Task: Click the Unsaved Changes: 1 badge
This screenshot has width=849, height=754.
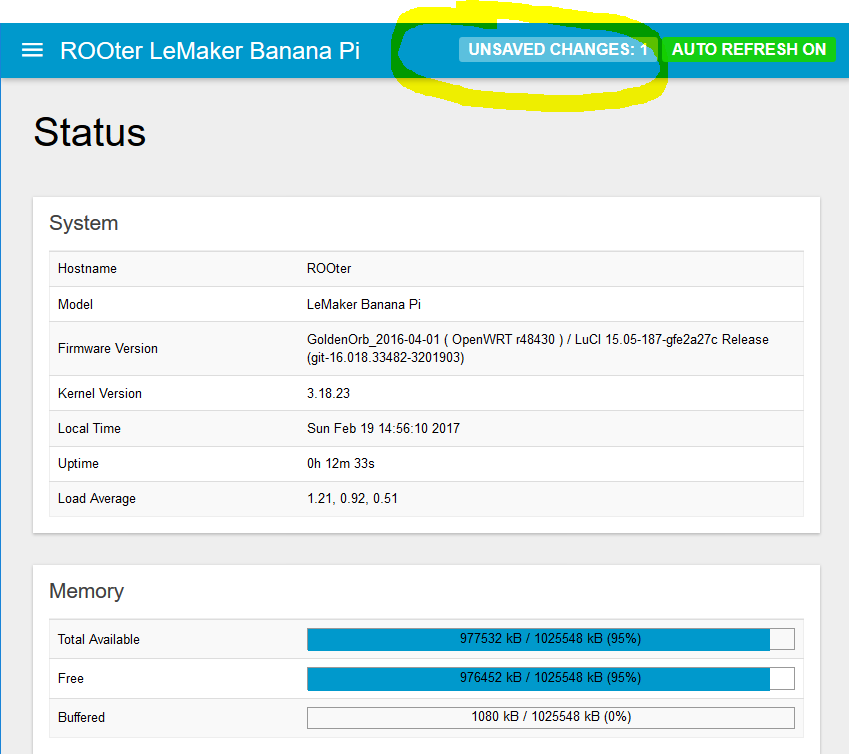Action: point(558,49)
